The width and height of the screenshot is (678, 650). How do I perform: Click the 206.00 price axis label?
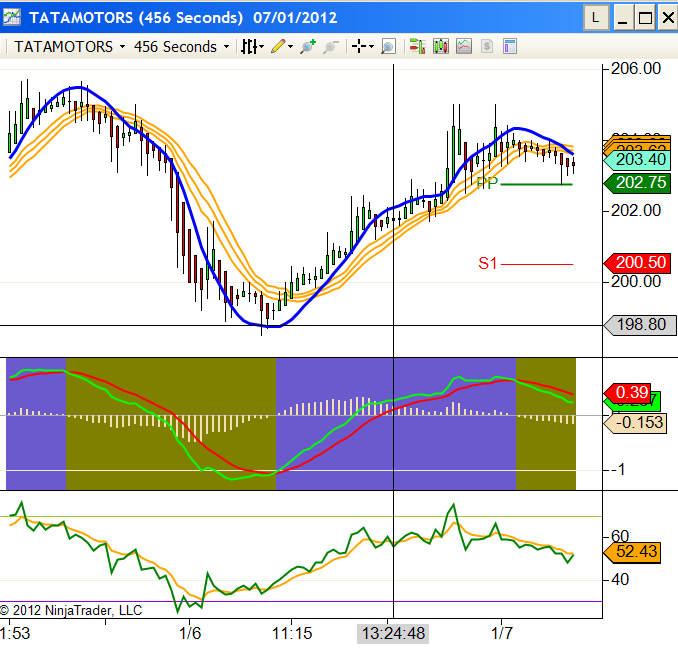(636, 68)
